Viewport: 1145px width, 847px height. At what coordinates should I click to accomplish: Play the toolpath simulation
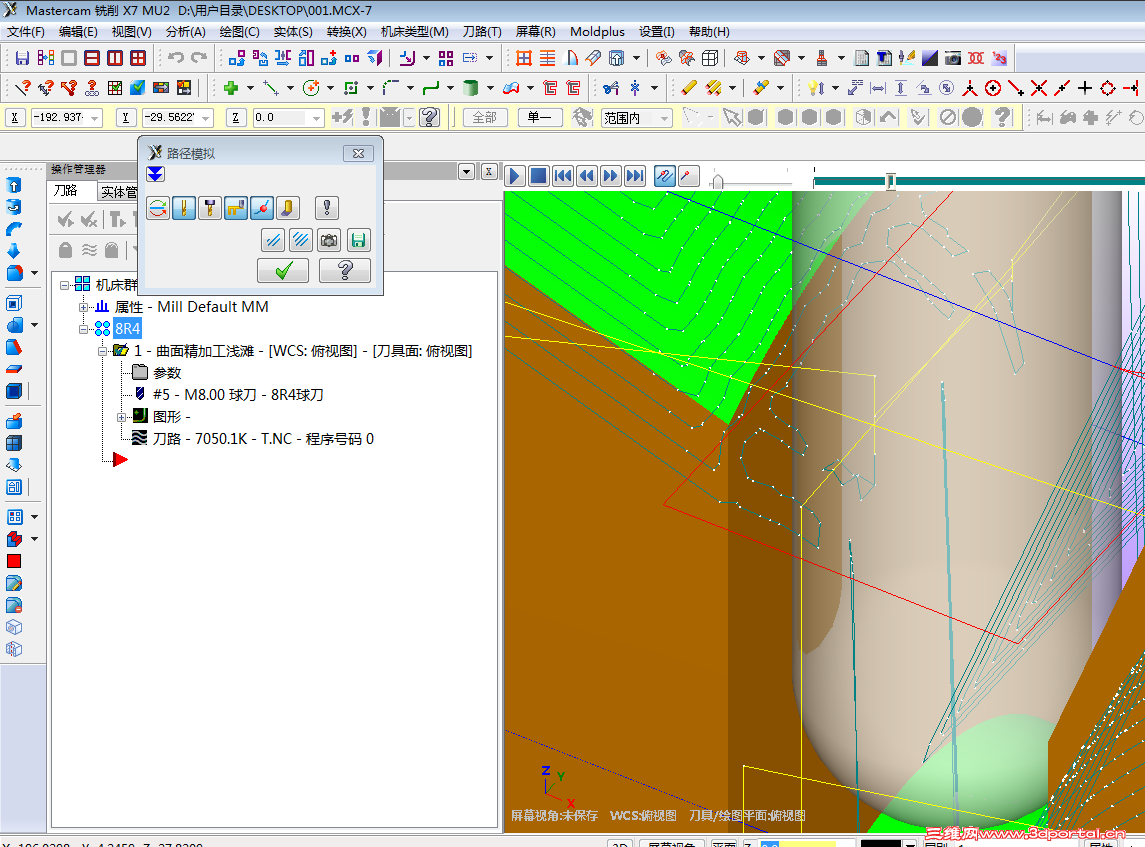pos(514,176)
